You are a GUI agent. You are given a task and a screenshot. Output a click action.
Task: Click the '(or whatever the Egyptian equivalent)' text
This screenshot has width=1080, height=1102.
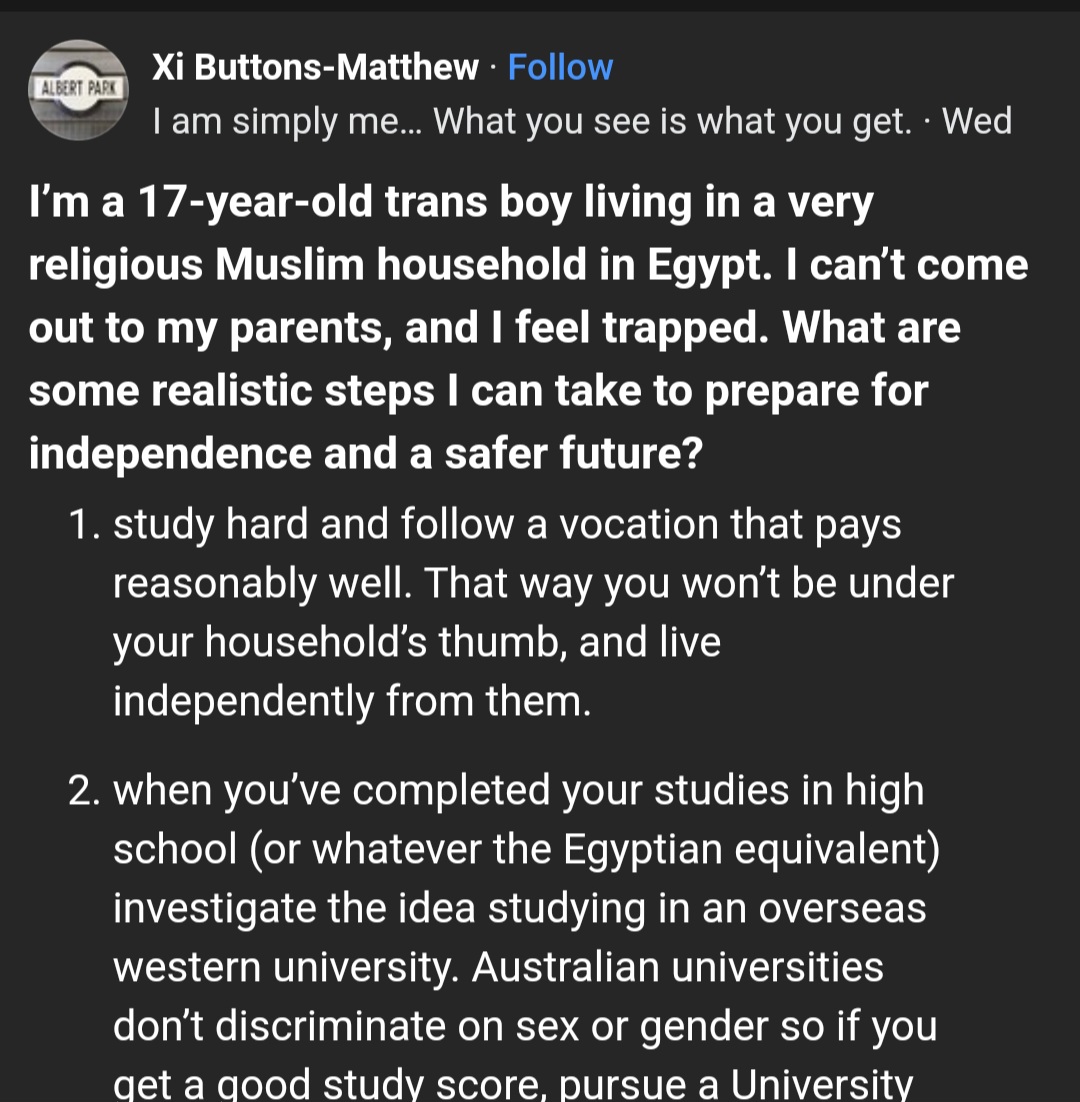coord(594,850)
